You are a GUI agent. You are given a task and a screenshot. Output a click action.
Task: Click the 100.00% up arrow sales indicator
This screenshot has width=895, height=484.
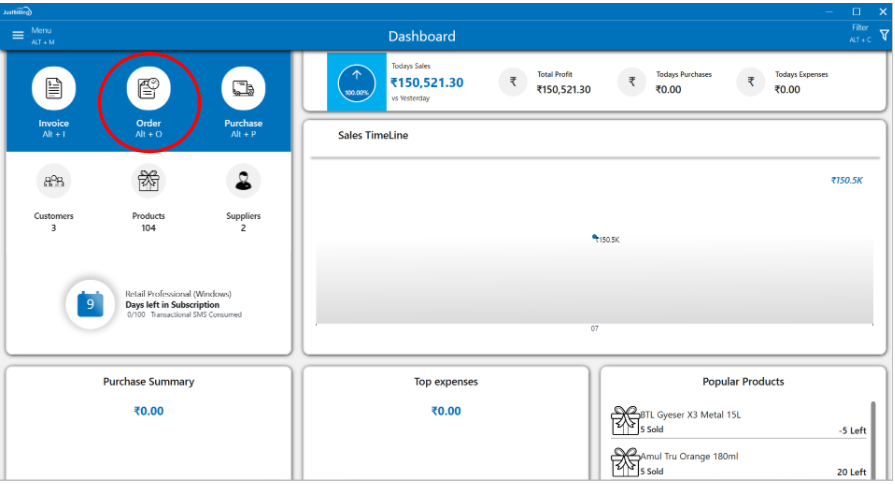(357, 82)
